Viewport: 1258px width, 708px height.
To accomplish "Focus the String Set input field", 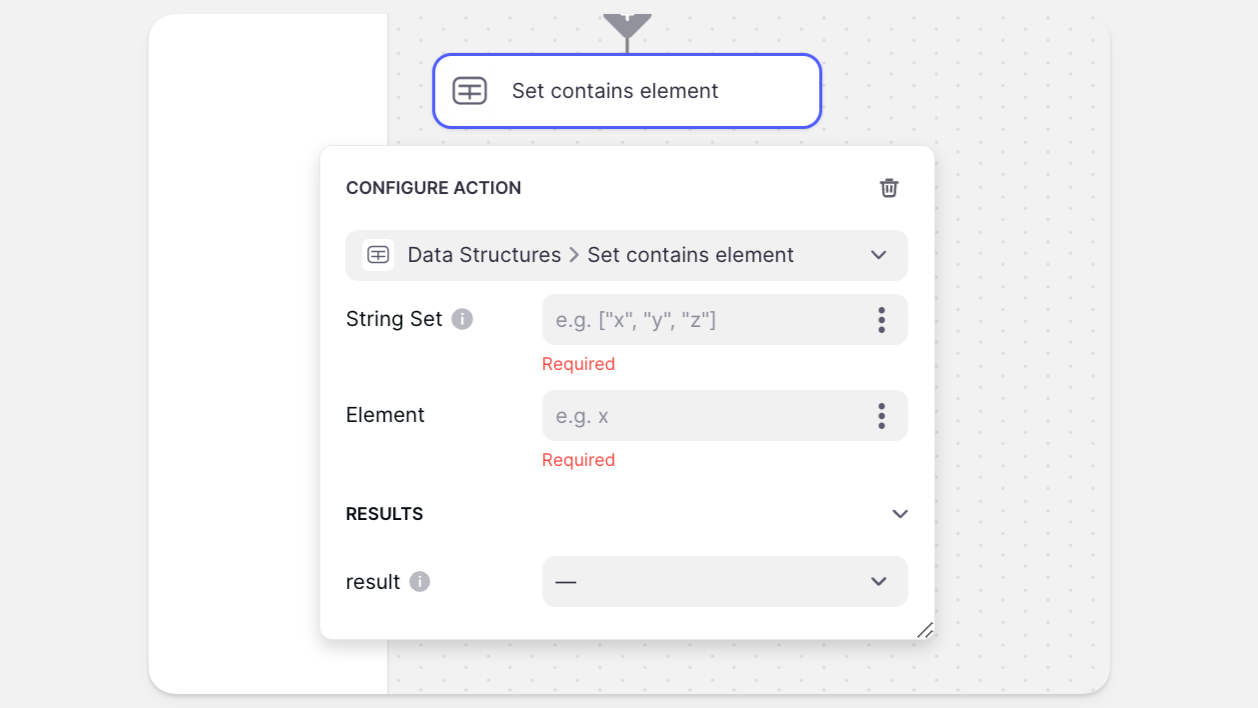I will (x=706, y=320).
